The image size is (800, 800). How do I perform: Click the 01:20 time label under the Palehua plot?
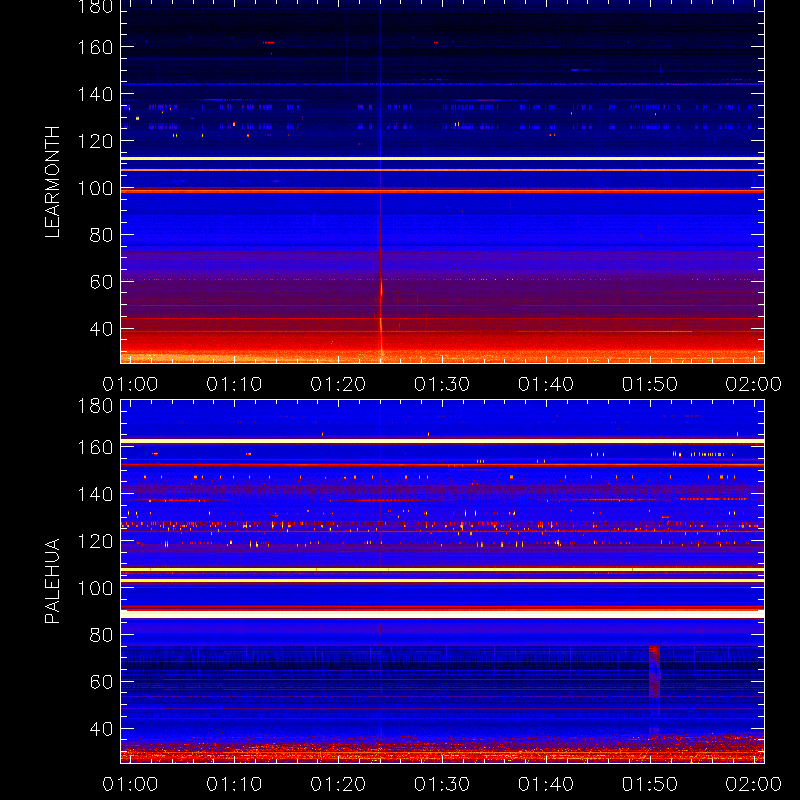338,784
